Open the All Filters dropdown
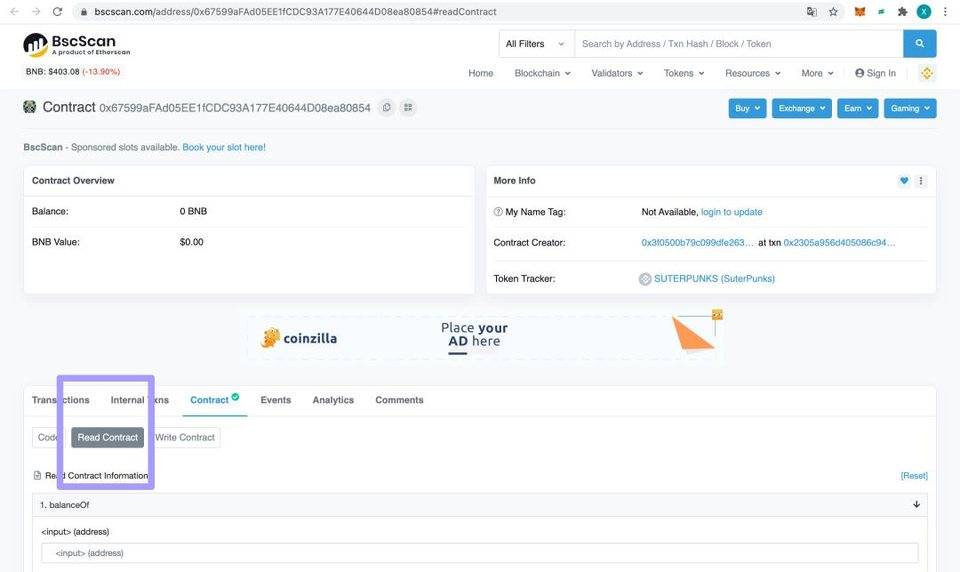The height and width of the screenshot is (572, 960). (x=536, y=44)
